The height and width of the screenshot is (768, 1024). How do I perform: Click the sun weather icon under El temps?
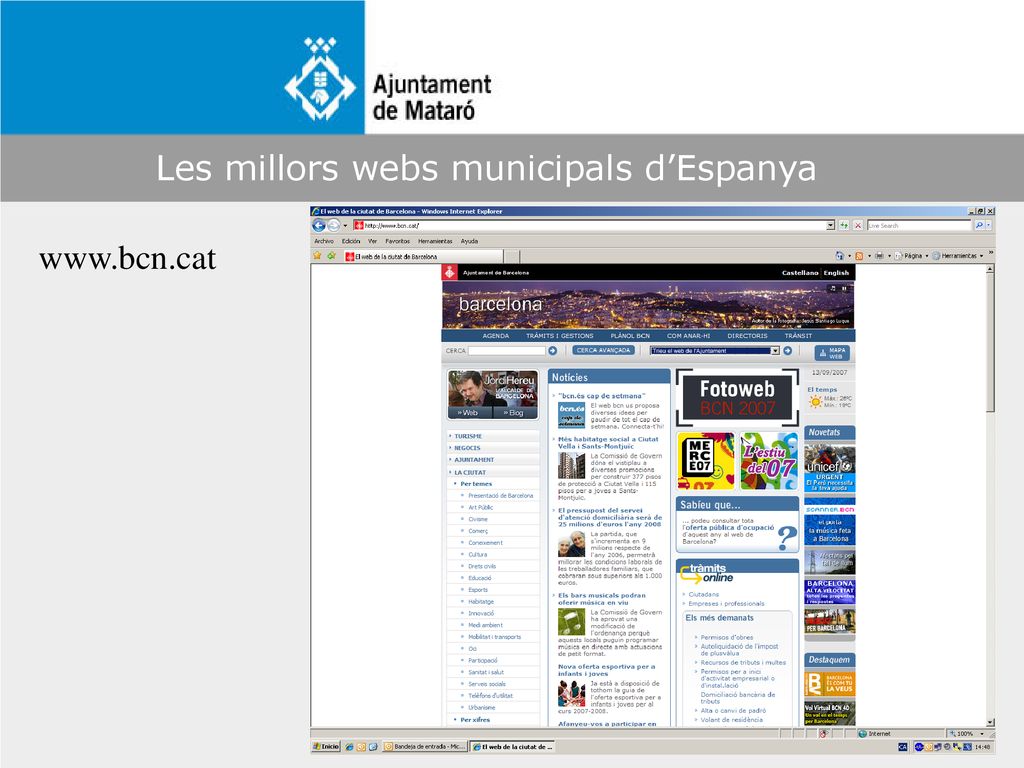815,402
